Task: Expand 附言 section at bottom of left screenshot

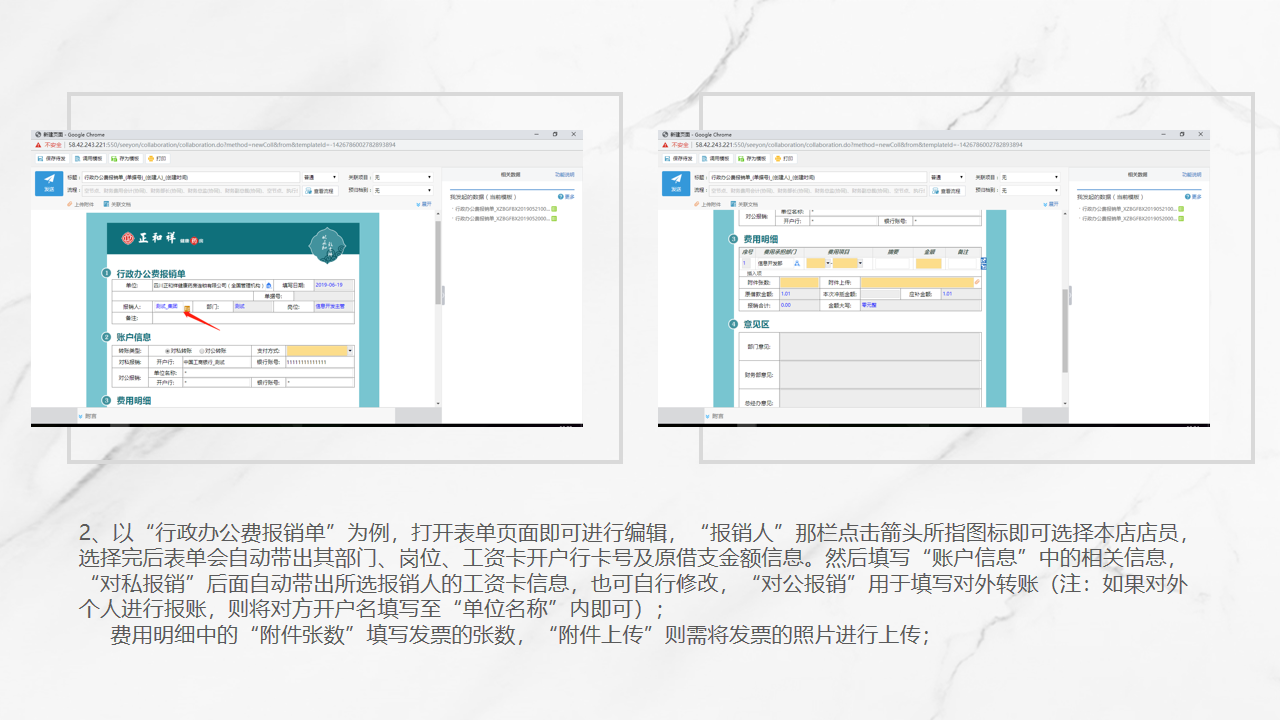Action: tap(88, 416)
